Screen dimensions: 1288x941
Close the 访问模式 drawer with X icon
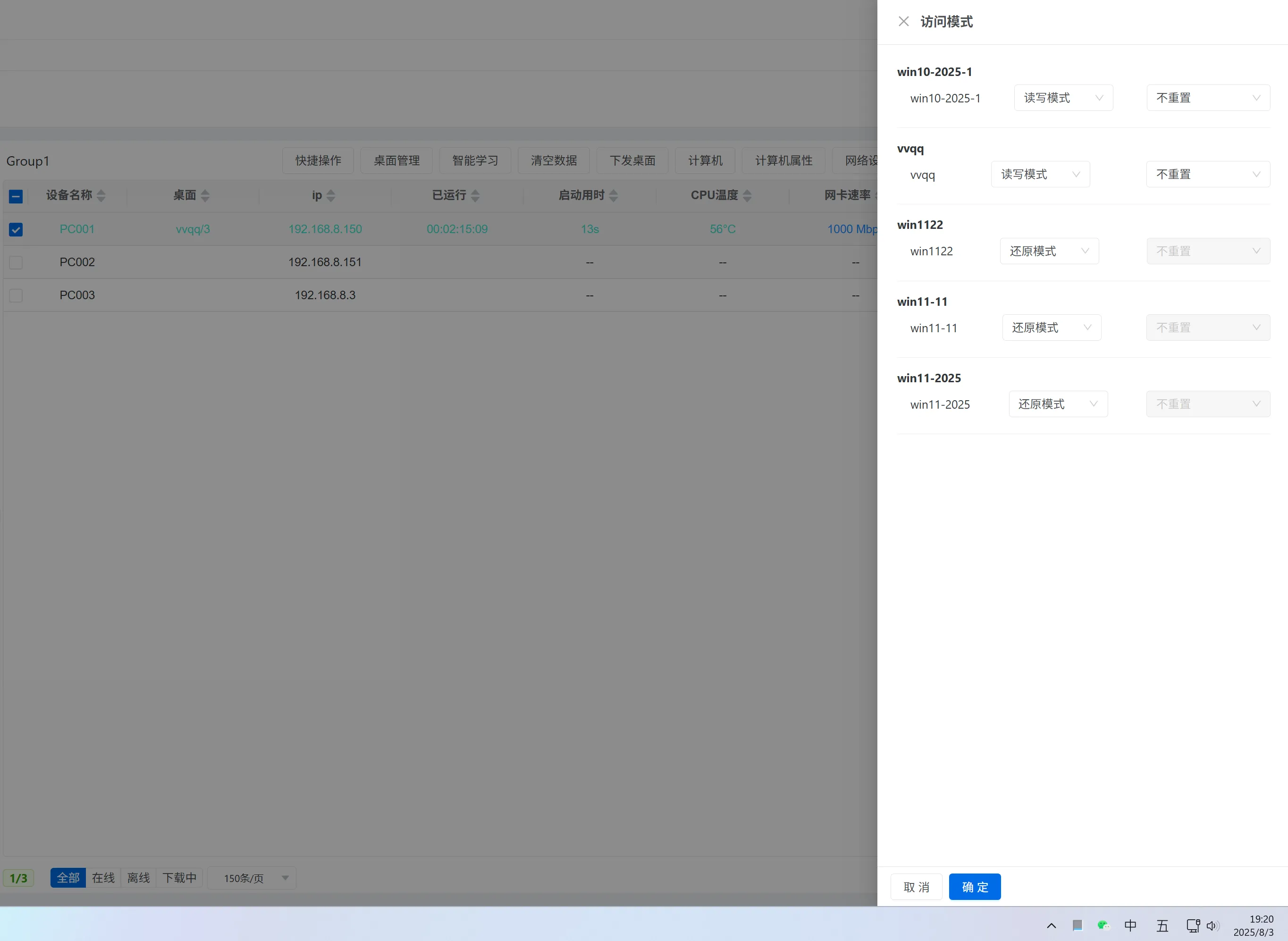(x=903, y=22)
